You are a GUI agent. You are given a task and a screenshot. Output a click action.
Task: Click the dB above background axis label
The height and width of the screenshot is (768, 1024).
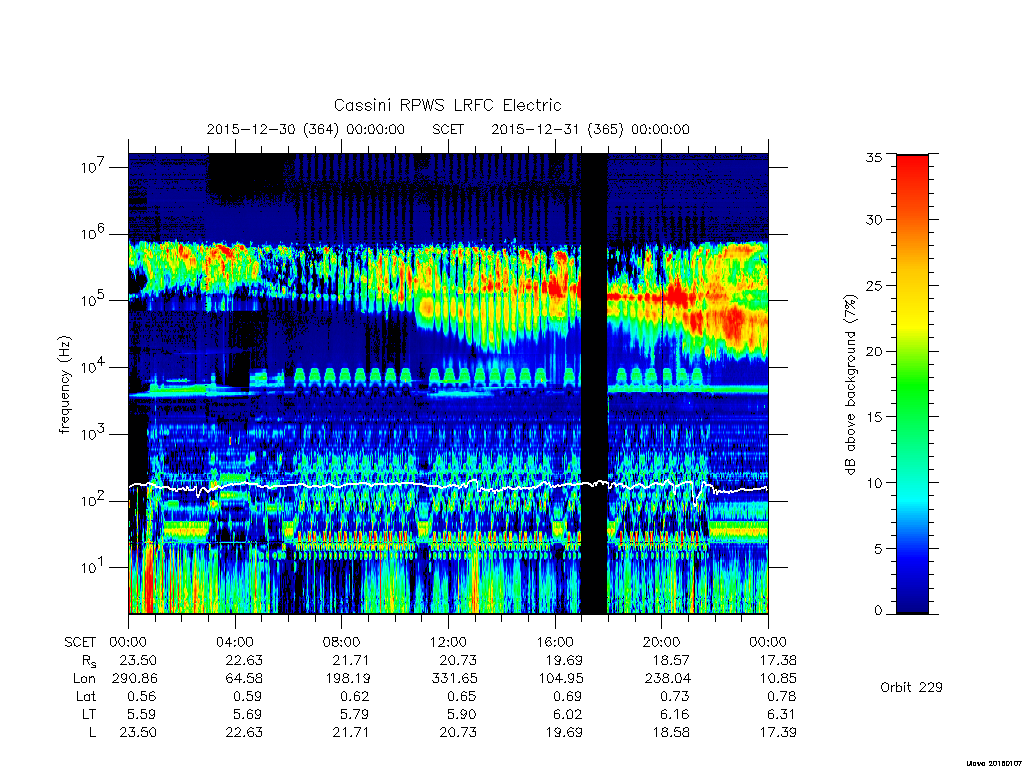(x=850, y=384)
